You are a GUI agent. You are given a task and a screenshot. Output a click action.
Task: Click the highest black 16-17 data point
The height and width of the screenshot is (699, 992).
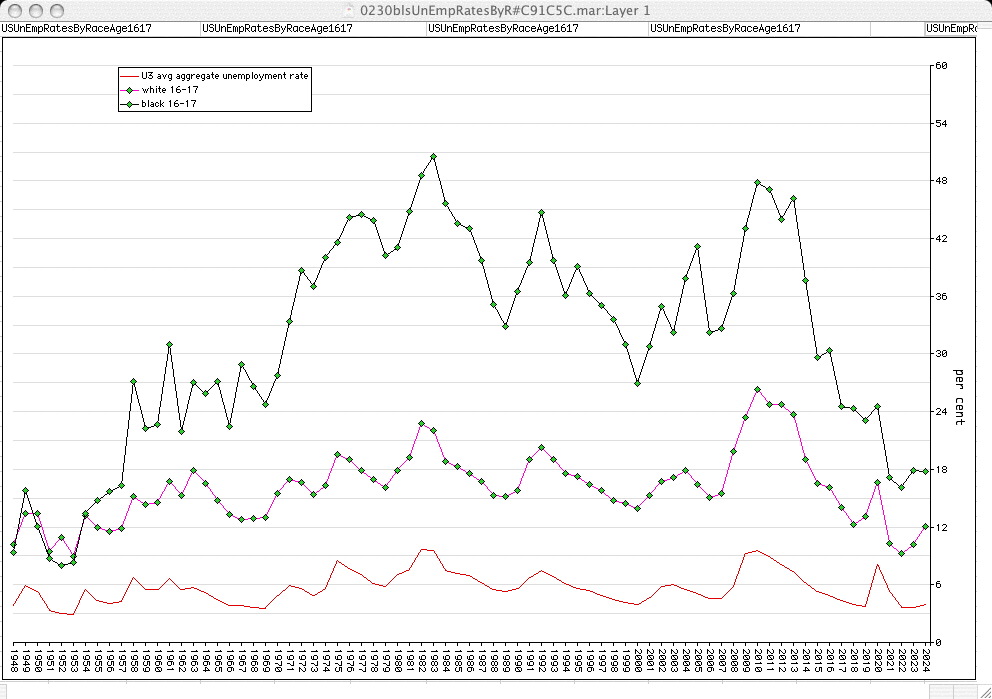[x=433, y=156]
